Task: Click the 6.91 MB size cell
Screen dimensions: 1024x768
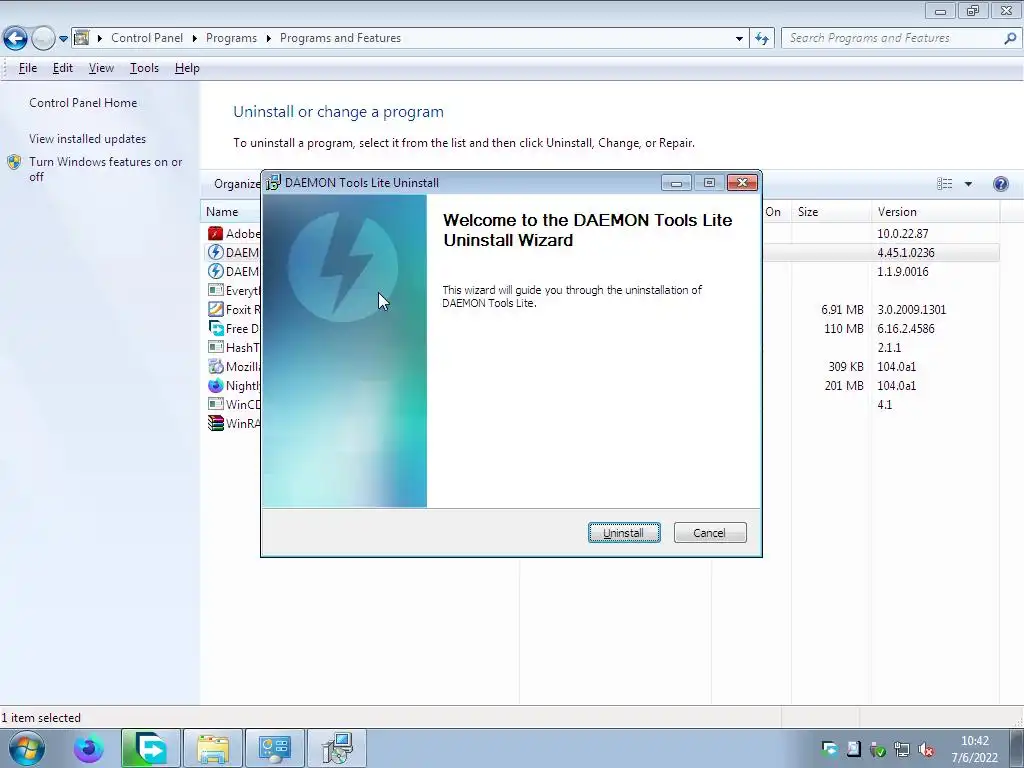Action: click(x=842, y=310)
